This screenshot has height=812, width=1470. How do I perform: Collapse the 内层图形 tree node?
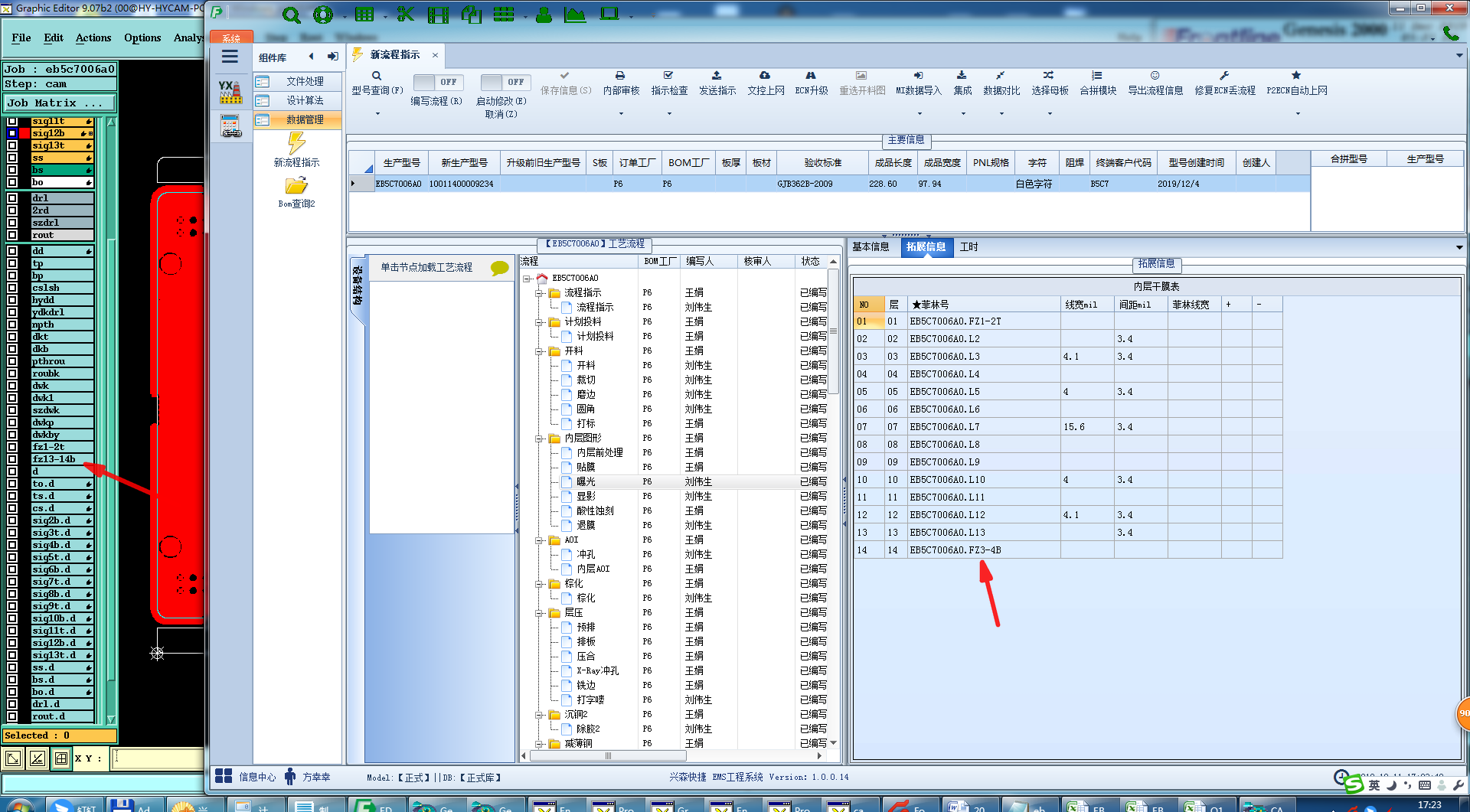coord(539,439)
